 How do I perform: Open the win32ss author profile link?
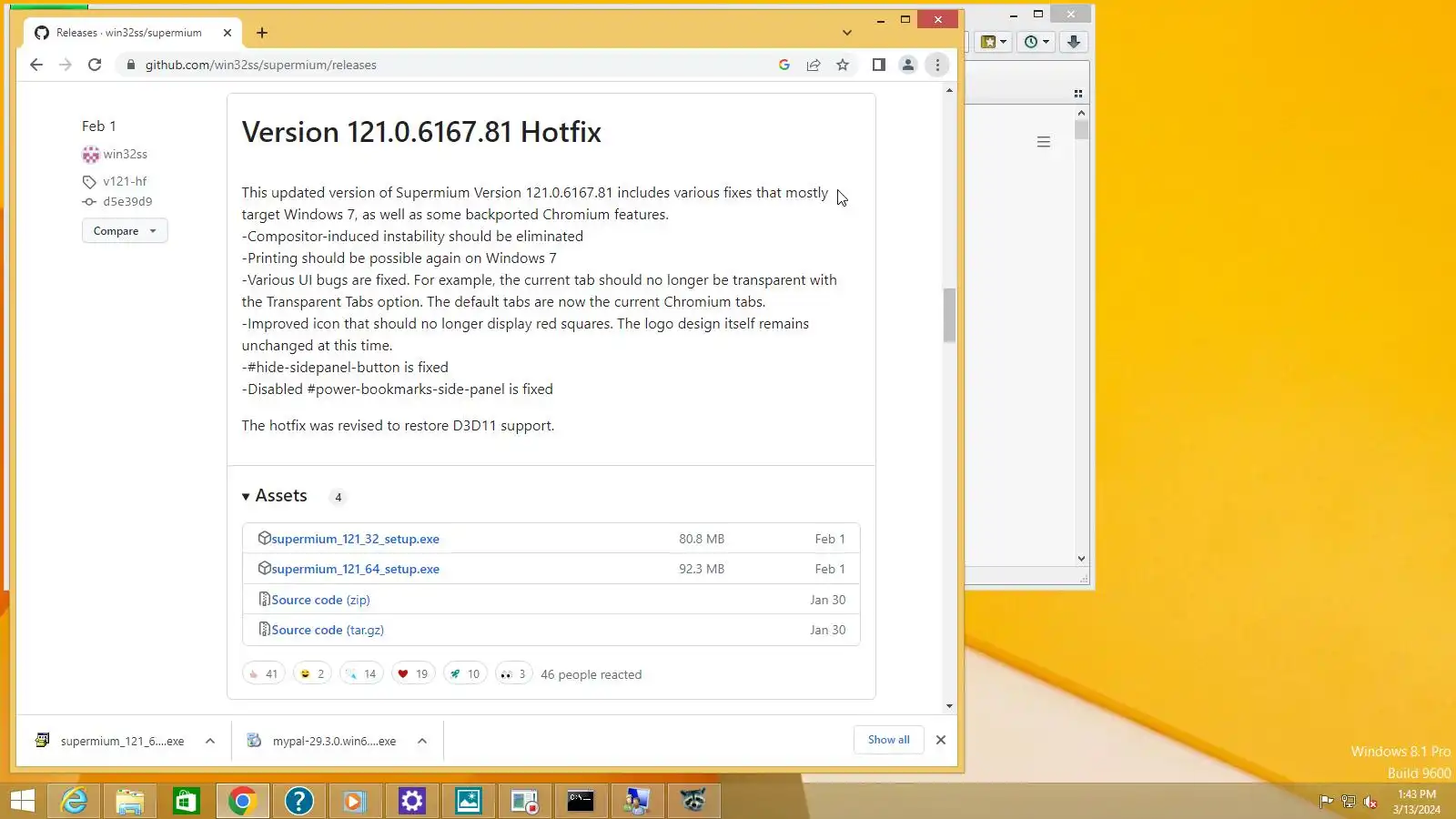[125, 155]
